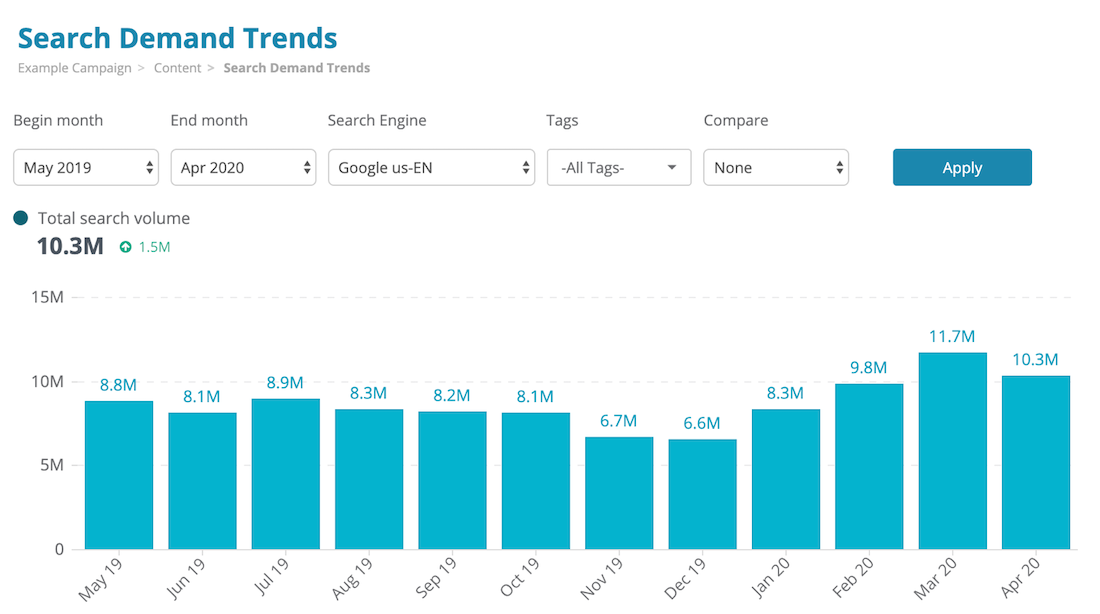Select the Feb 20 bar

pyautogui.click(x=868, y=466)
